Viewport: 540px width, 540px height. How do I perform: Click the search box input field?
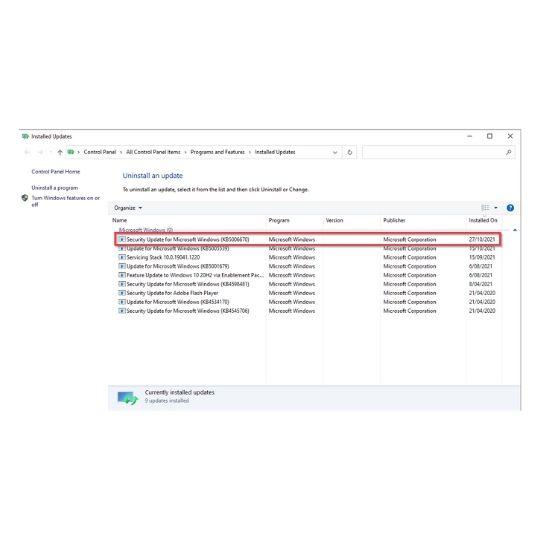point(434,152)
